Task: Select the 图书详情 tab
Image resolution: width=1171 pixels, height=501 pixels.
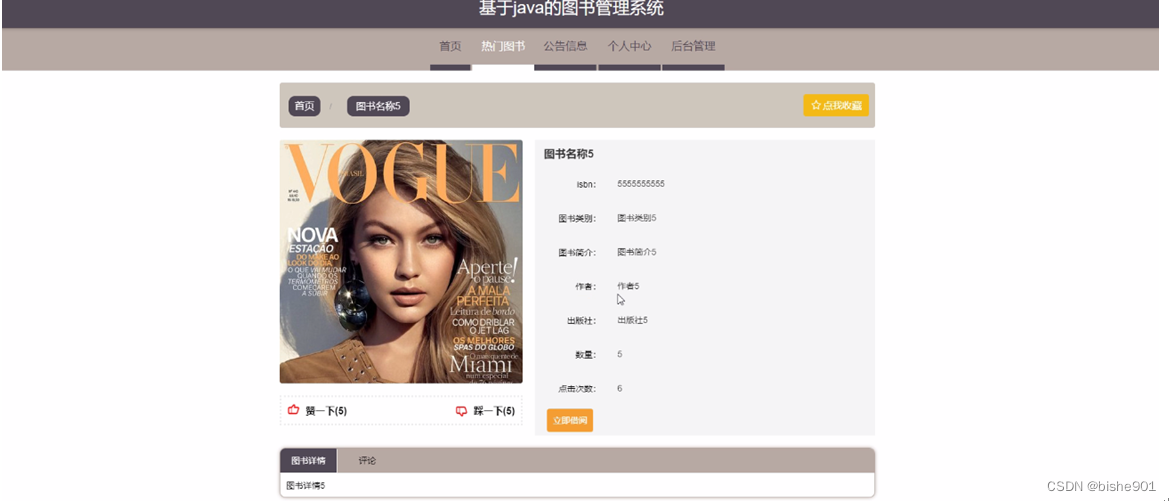Action: click(x=308, y=461)
